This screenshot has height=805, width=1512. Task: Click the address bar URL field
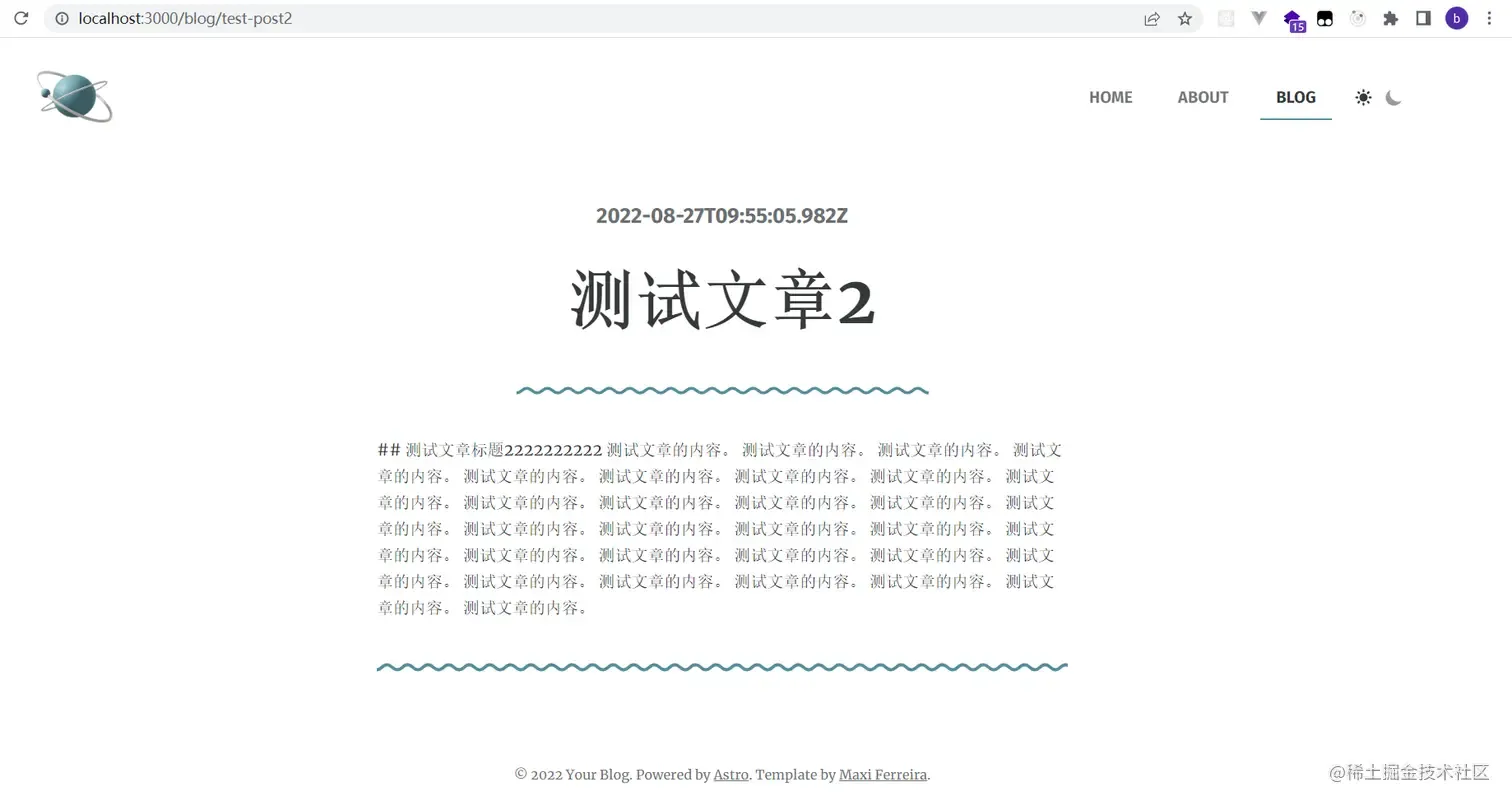pyautogui.click(x=600, y=18)
